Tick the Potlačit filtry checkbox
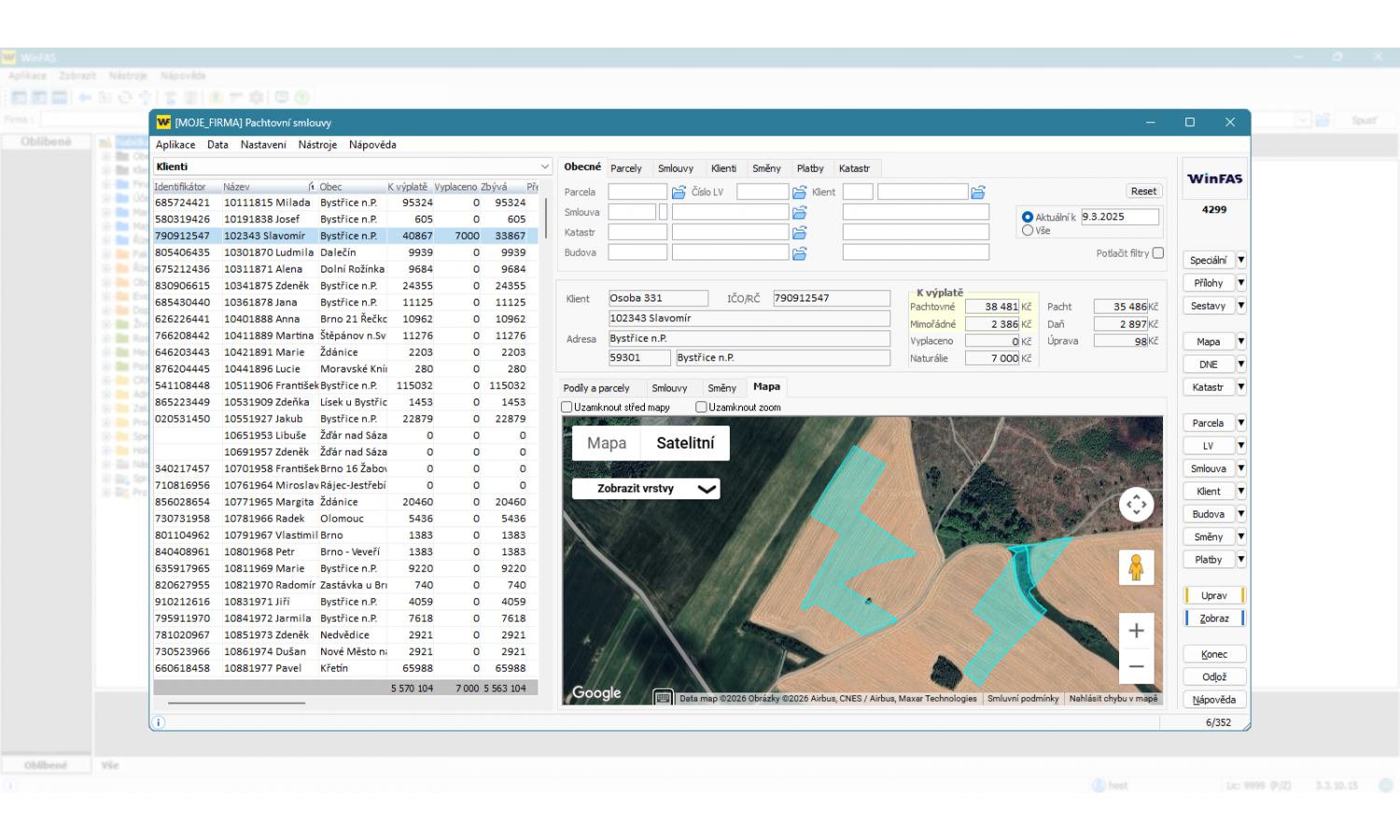This screenshot has height=840, width=1400. 1157,253
